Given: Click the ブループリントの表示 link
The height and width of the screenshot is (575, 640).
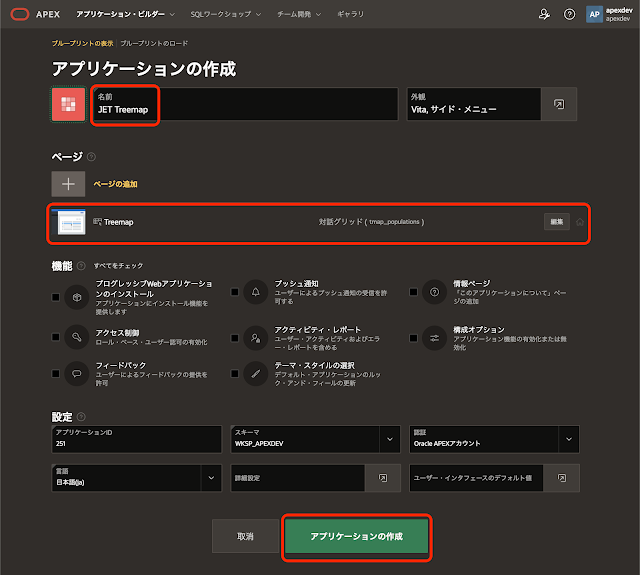Looking at the screenshot, I should (x=82, y=43).
